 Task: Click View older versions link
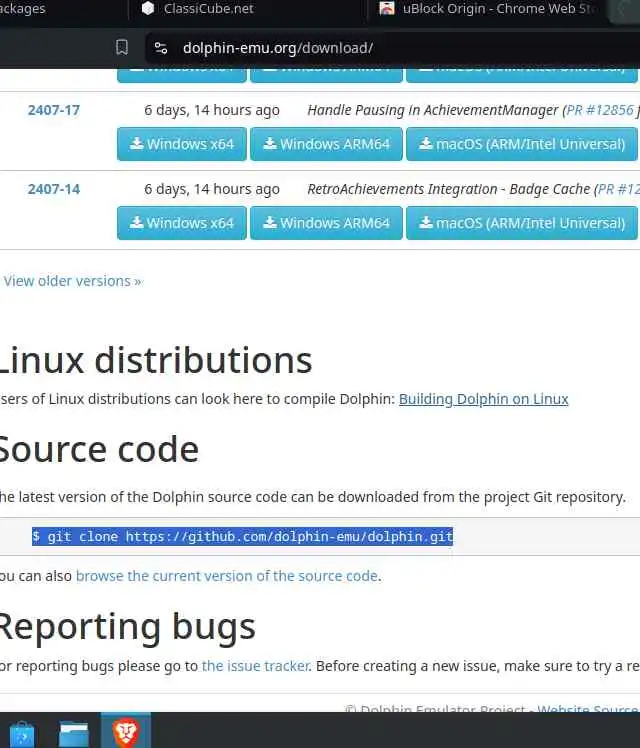click(x=72, y=281)
